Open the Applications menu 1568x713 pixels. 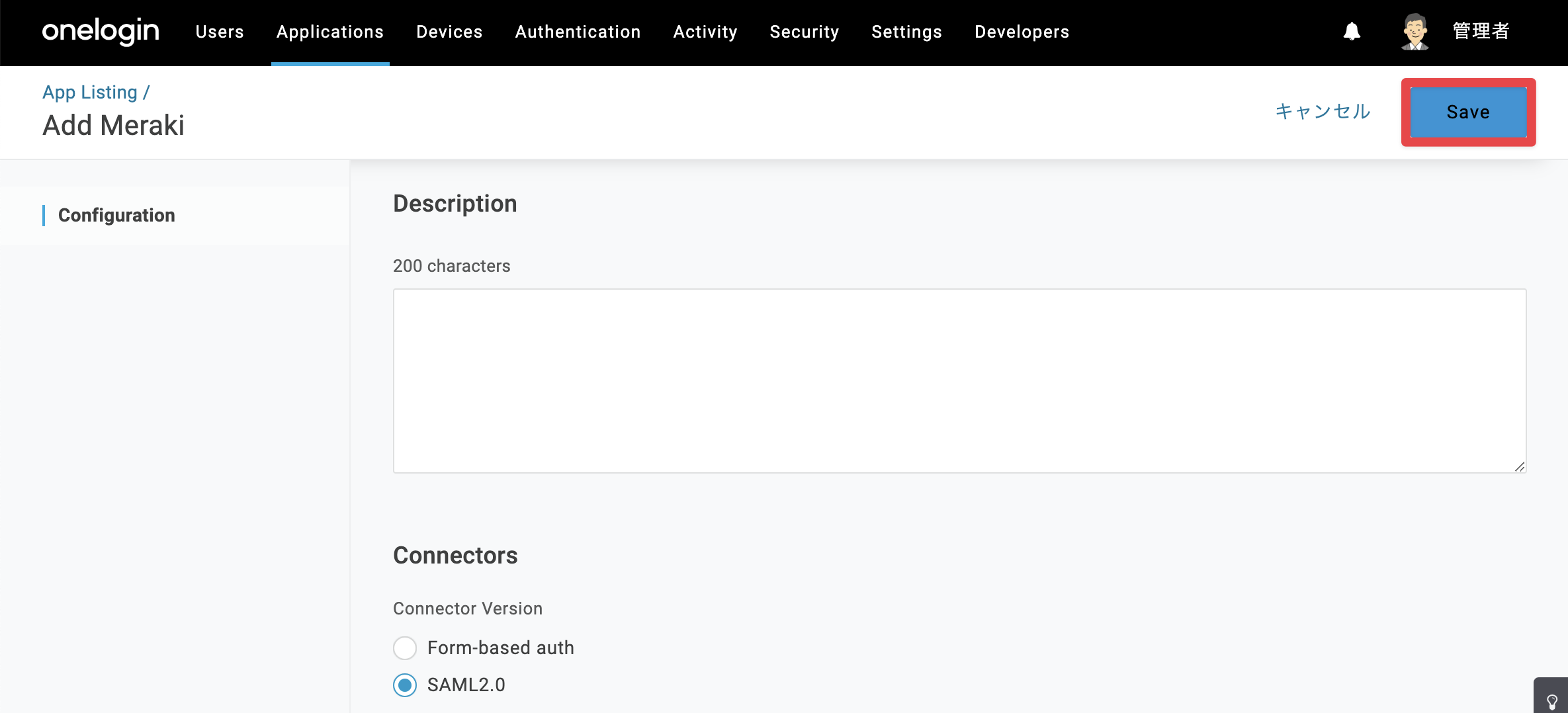click(330, 32)
